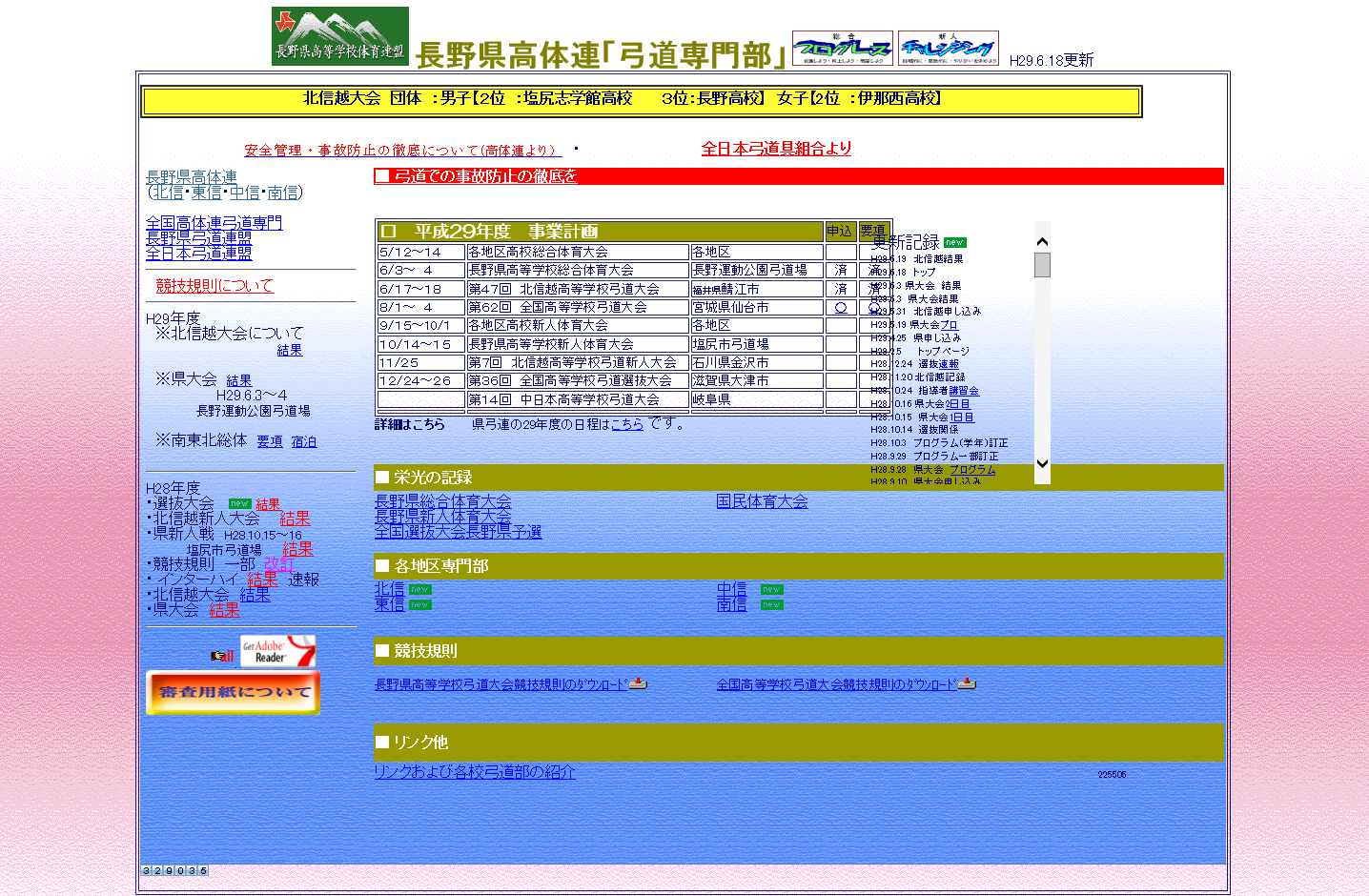1369x896 pixels.
Task: Open the 全国高体連弓道専門 link
Action: tap(214, 223)
